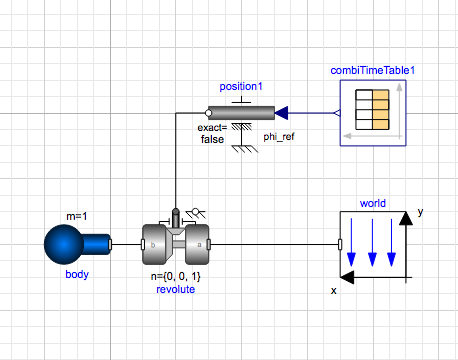458x360 pixels.
Task: Click the 'm=1' parameter text
Action: tap(77, 216)
